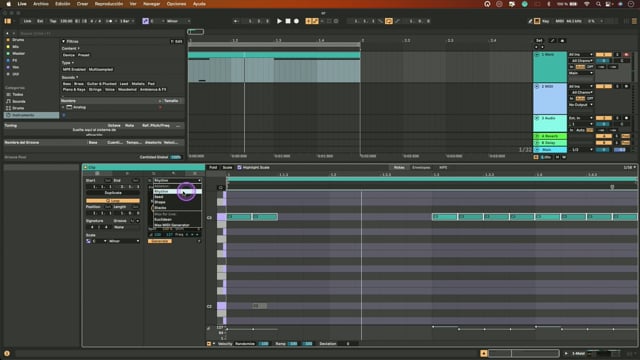Toggle the orange clip Loop button
This screenshot has height=360, width=640.
pos(113,200)
